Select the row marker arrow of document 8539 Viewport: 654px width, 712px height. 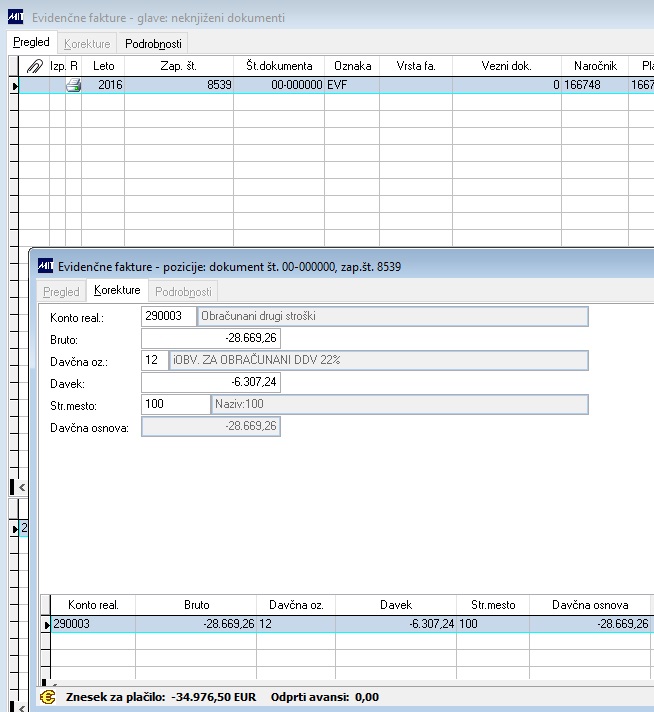(15, 85)
